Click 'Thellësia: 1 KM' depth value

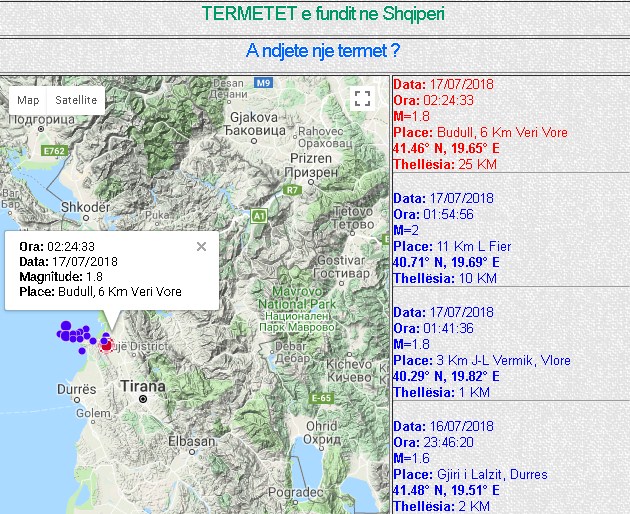[441, 393]
